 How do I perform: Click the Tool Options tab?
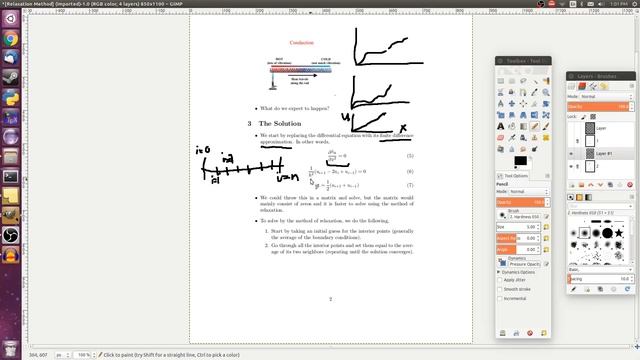click(513, 176)
